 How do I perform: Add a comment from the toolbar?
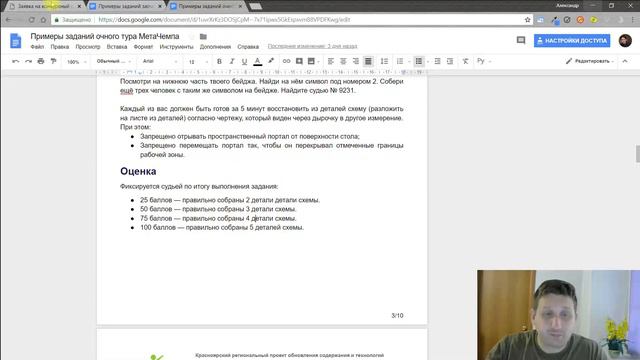tap(299, 61)
